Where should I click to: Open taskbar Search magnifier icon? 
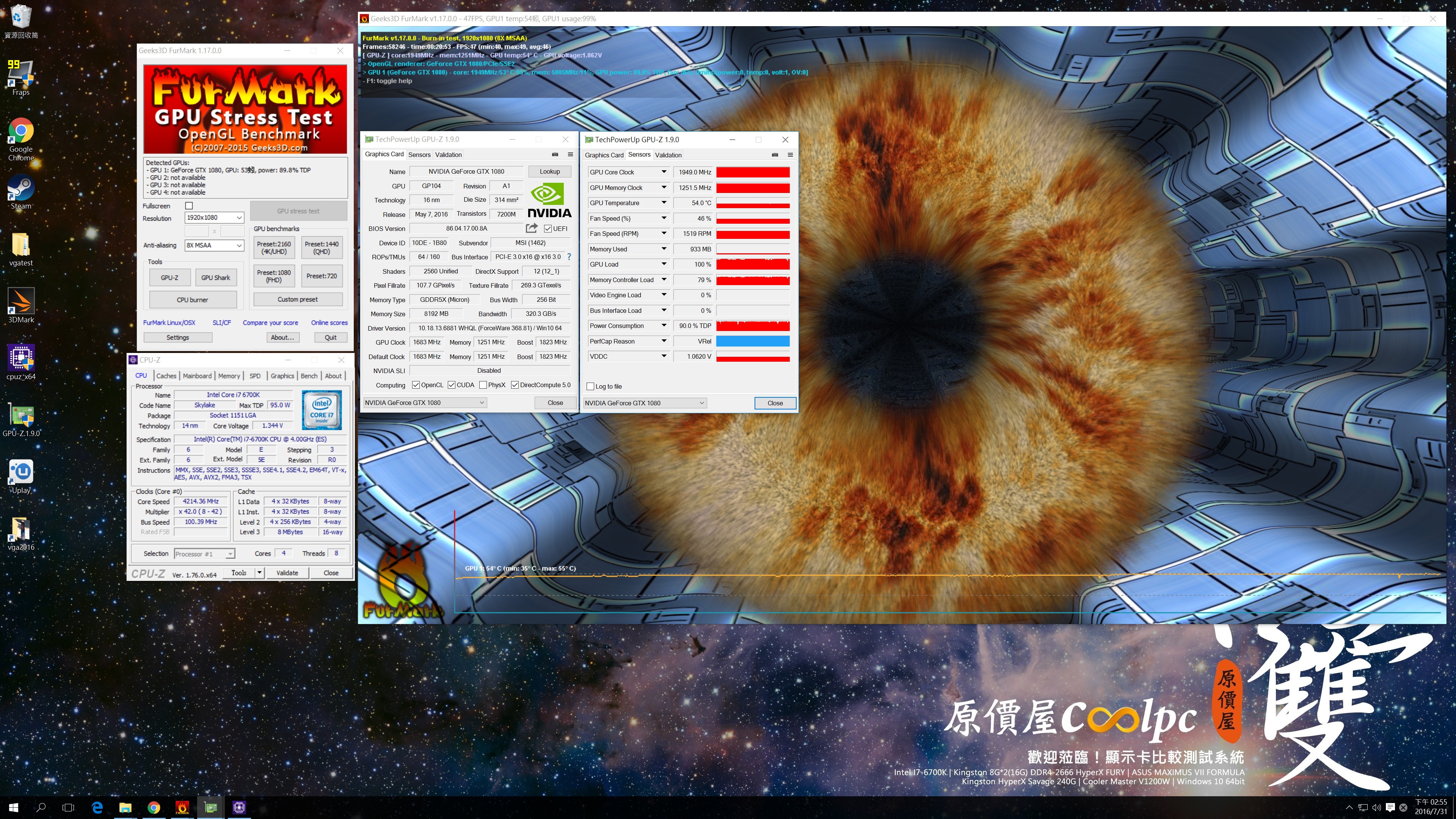(41, 808)
